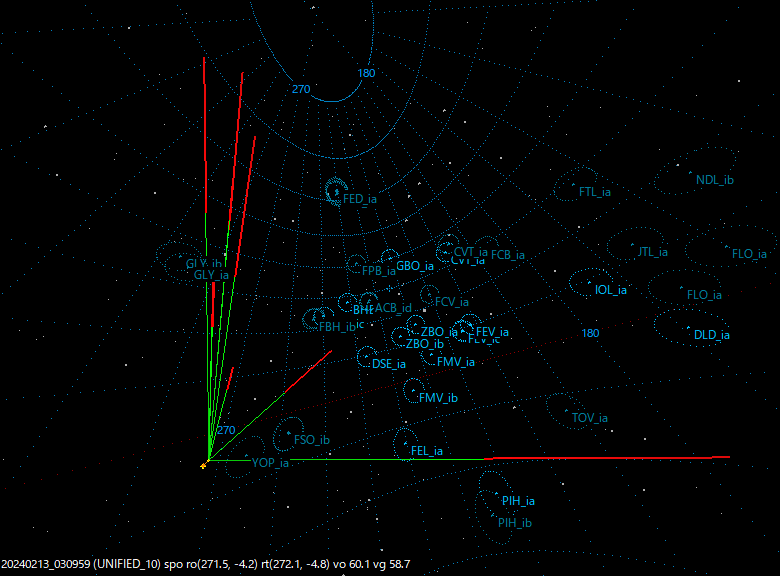Select the rt(272.1, -4.8) value
Viewport: 780px width, 576px height.
(295, 564)
